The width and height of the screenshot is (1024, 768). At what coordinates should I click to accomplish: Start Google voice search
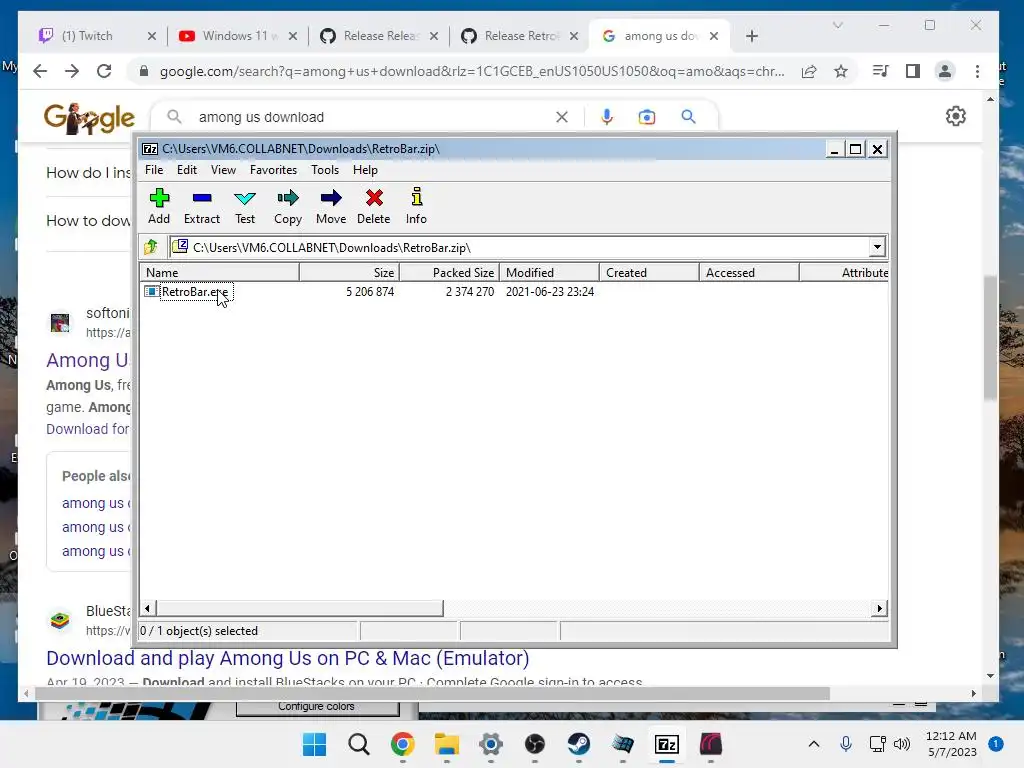click(x=607, y=118)
